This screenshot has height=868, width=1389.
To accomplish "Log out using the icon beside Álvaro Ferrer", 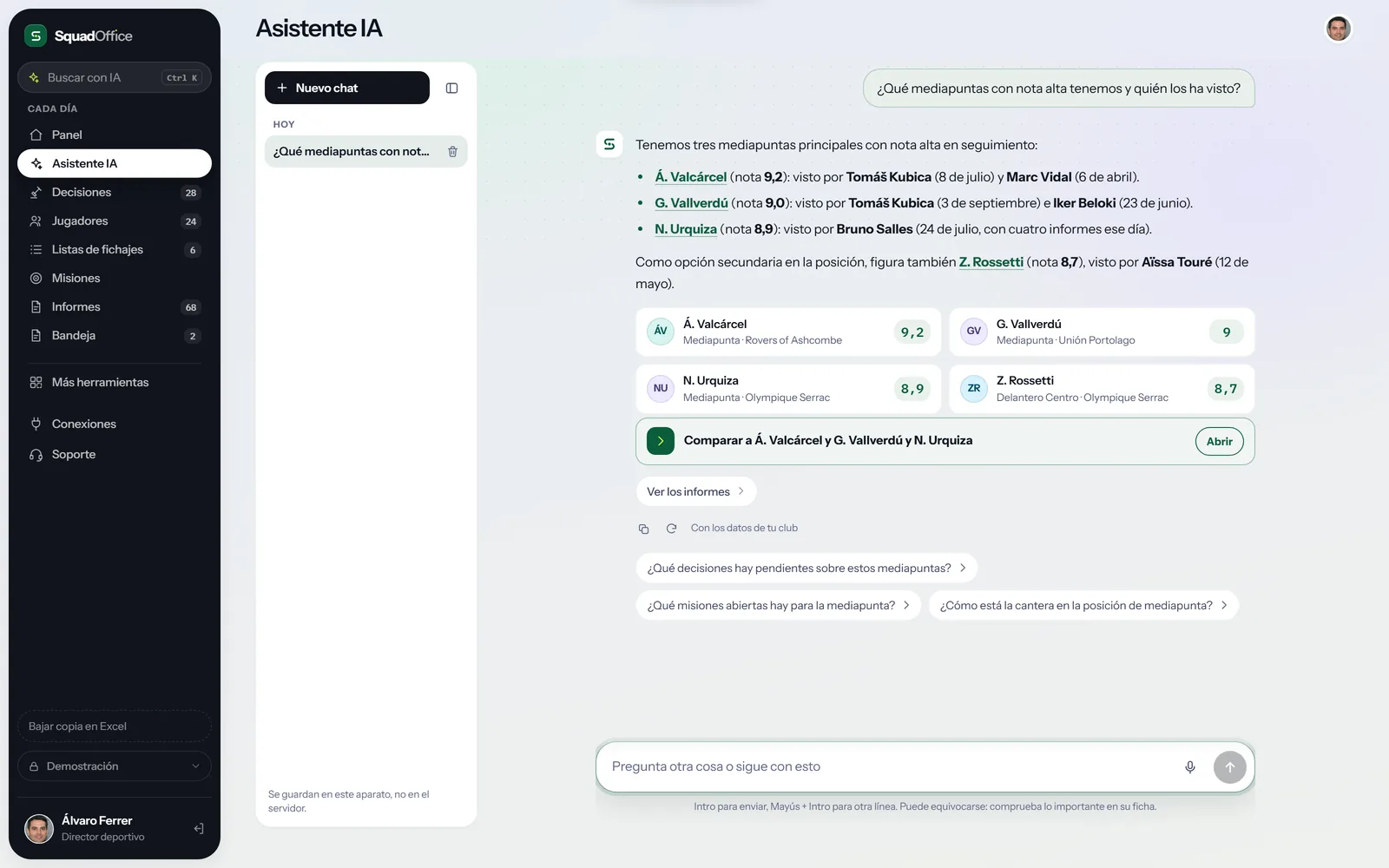I will pos(199,829).
